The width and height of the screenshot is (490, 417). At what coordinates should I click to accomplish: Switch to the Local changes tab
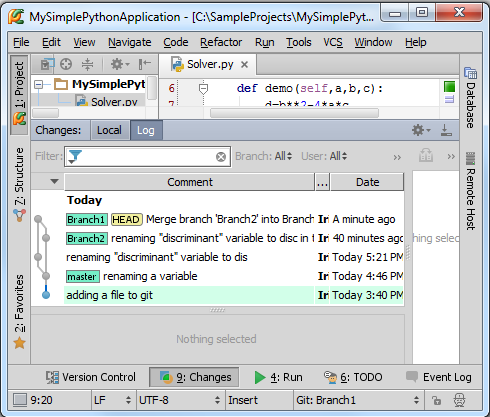109,130
